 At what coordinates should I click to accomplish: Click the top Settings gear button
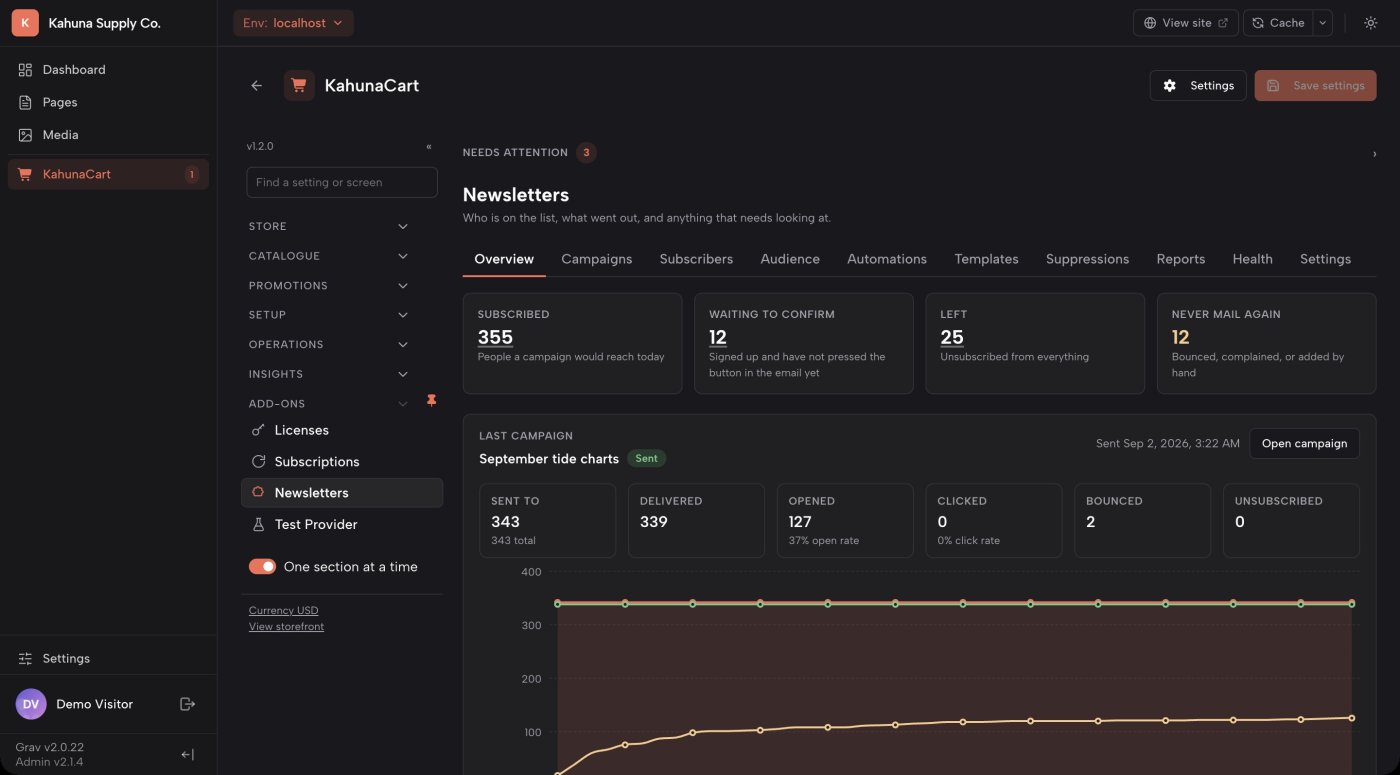[x=1198, y=86]
